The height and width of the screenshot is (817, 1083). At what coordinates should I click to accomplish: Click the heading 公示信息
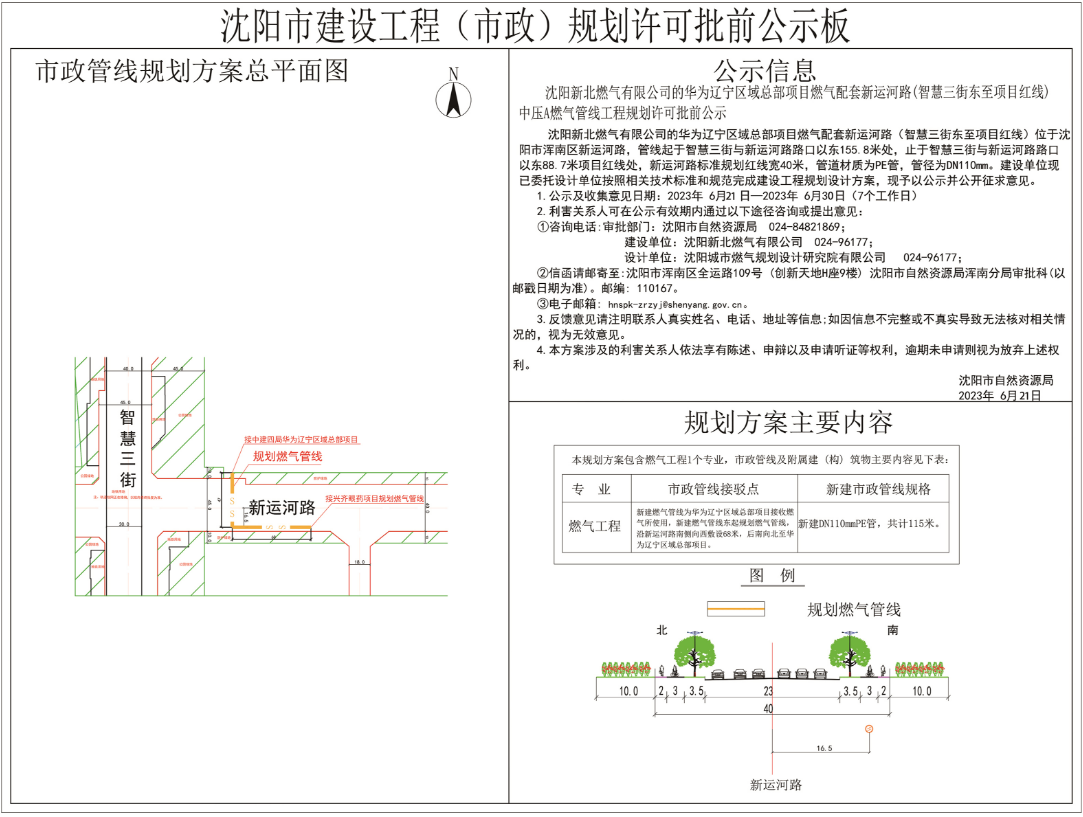click(x=765, y=70)
